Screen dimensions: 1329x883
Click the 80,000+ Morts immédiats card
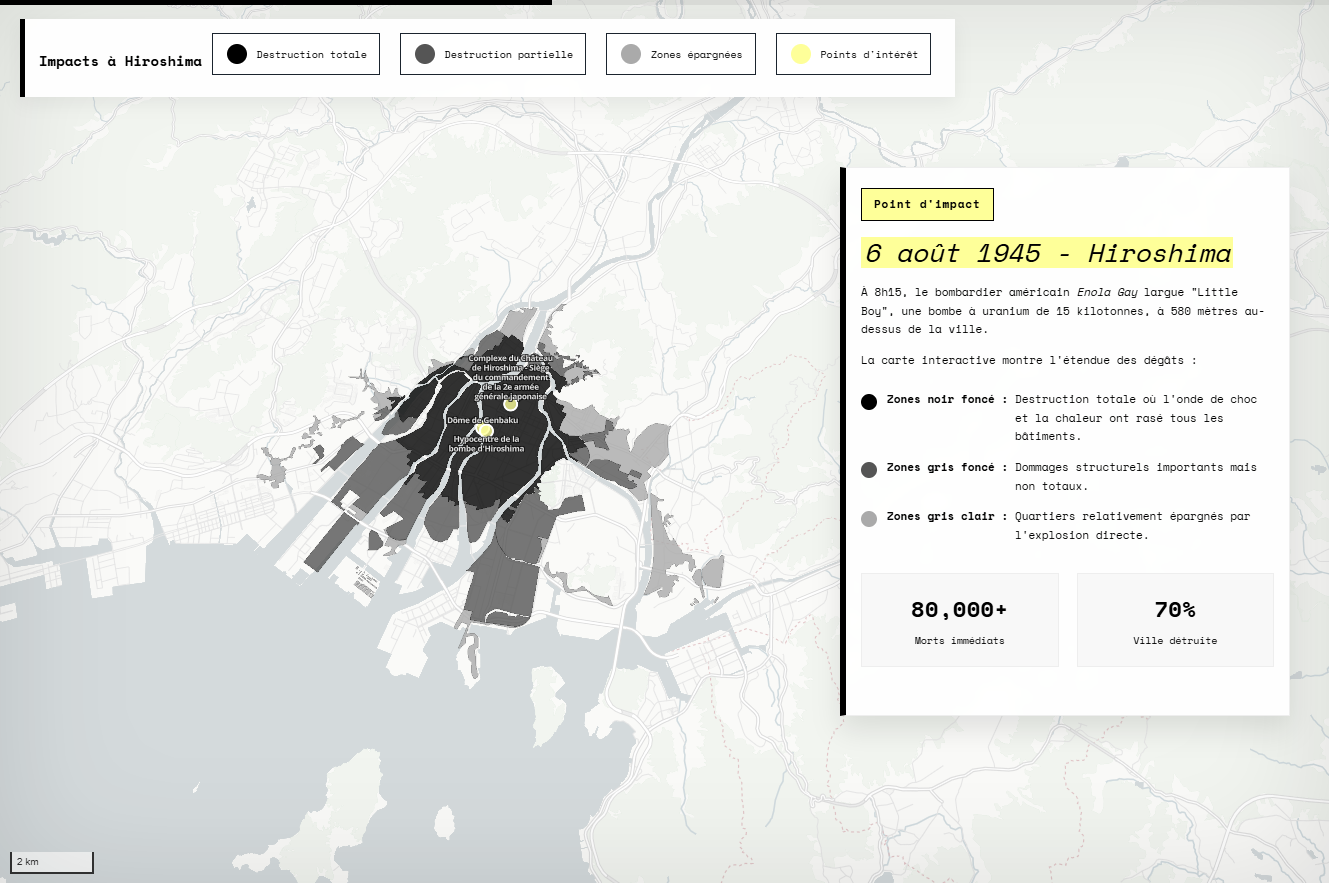point(959,620)
